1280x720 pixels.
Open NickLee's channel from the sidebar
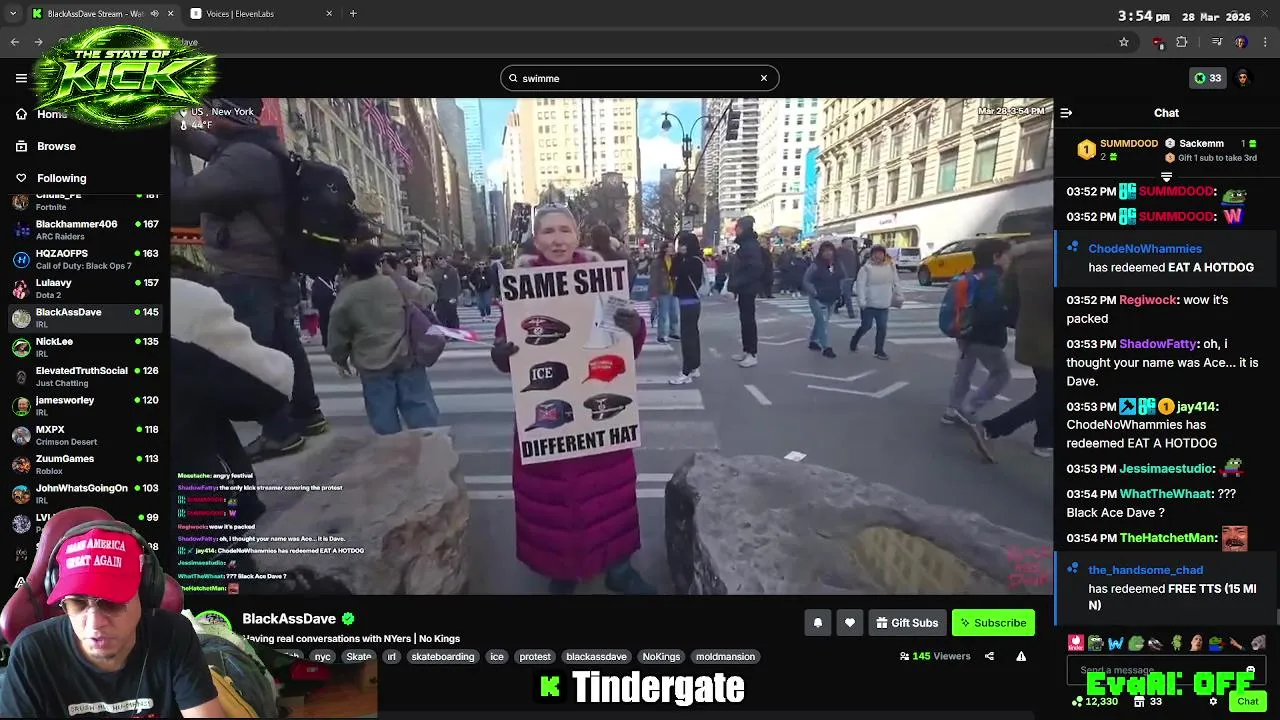tap(85, 347)
